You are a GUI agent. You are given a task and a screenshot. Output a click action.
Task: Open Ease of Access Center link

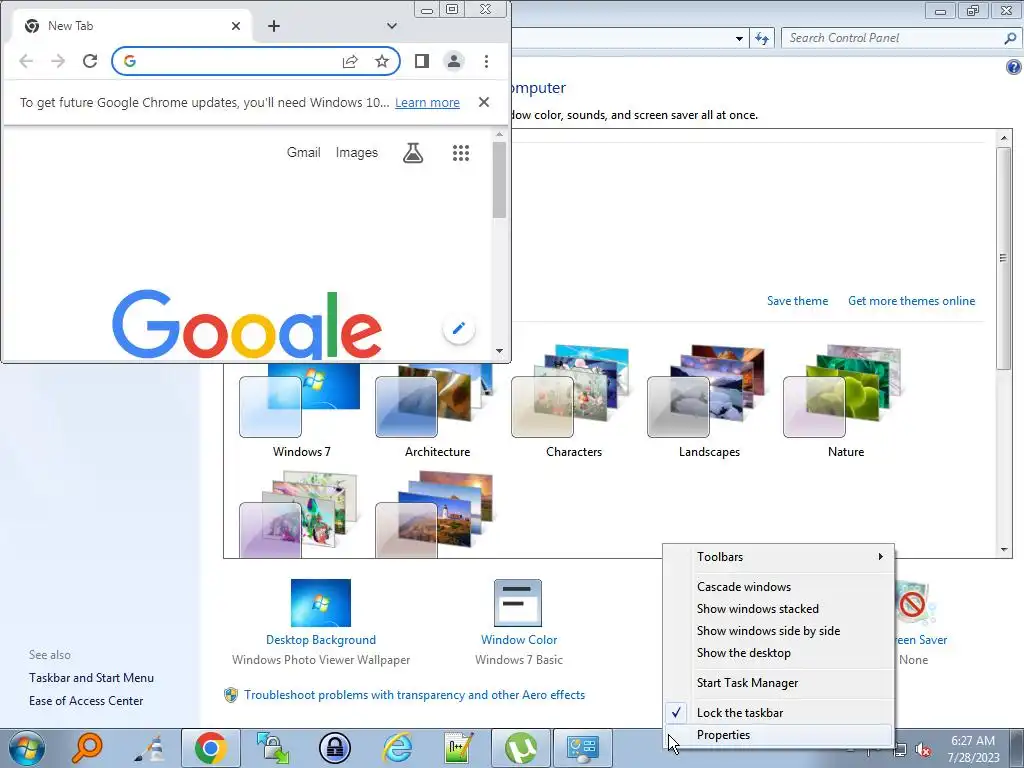coord(86,701)
